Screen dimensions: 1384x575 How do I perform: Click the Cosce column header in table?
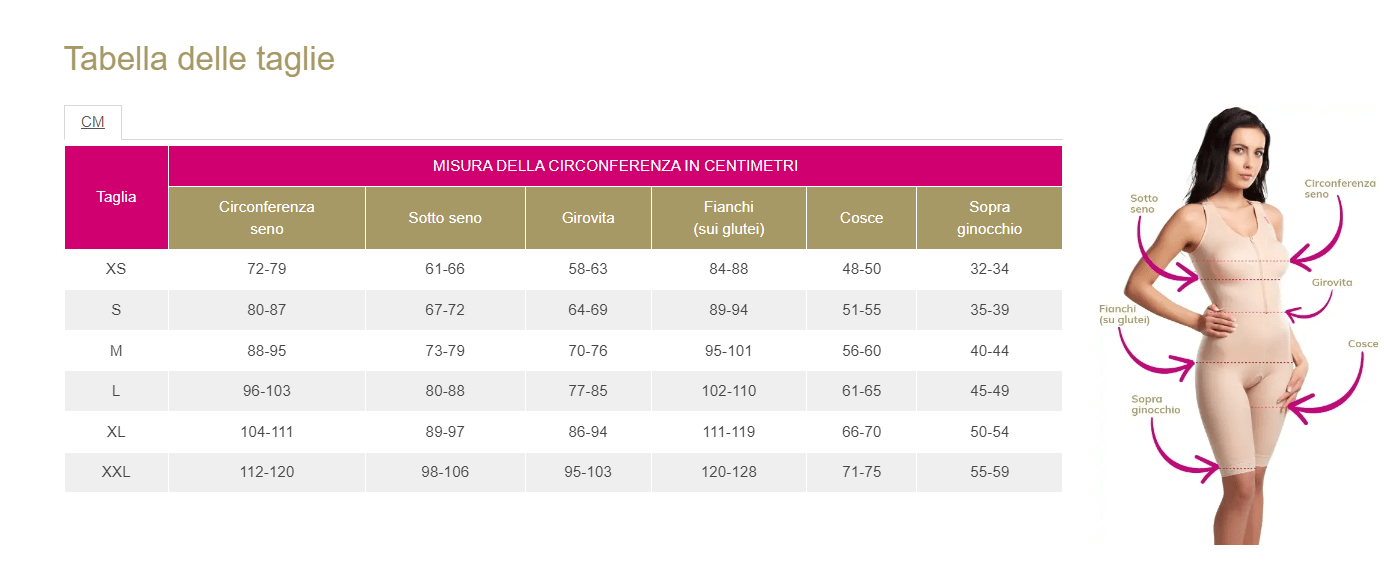pyautogui.click(x=861, y=218)
